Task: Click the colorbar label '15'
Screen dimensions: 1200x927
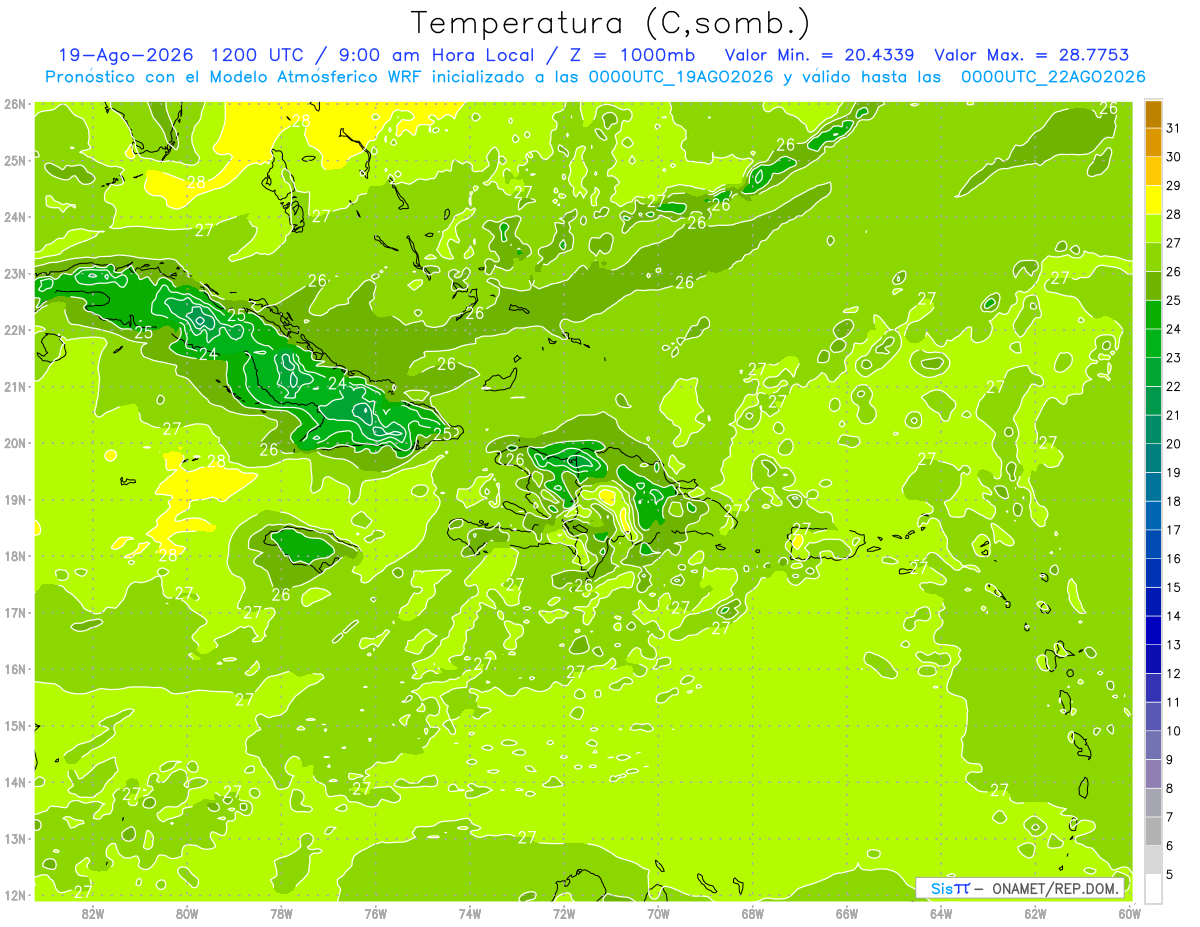Action: 1174,587
